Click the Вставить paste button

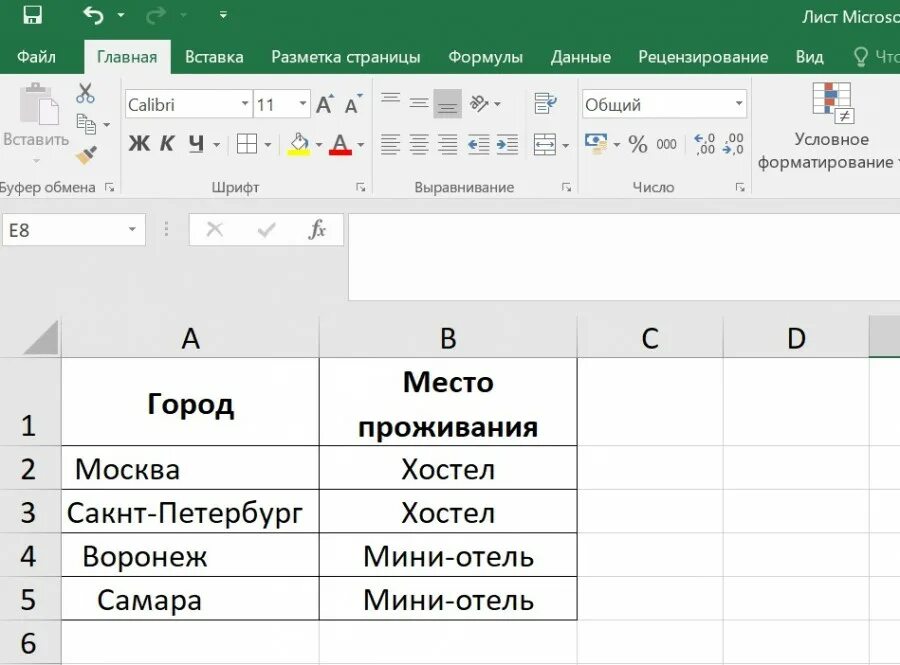pyautogui.click(x=37, y=122)
